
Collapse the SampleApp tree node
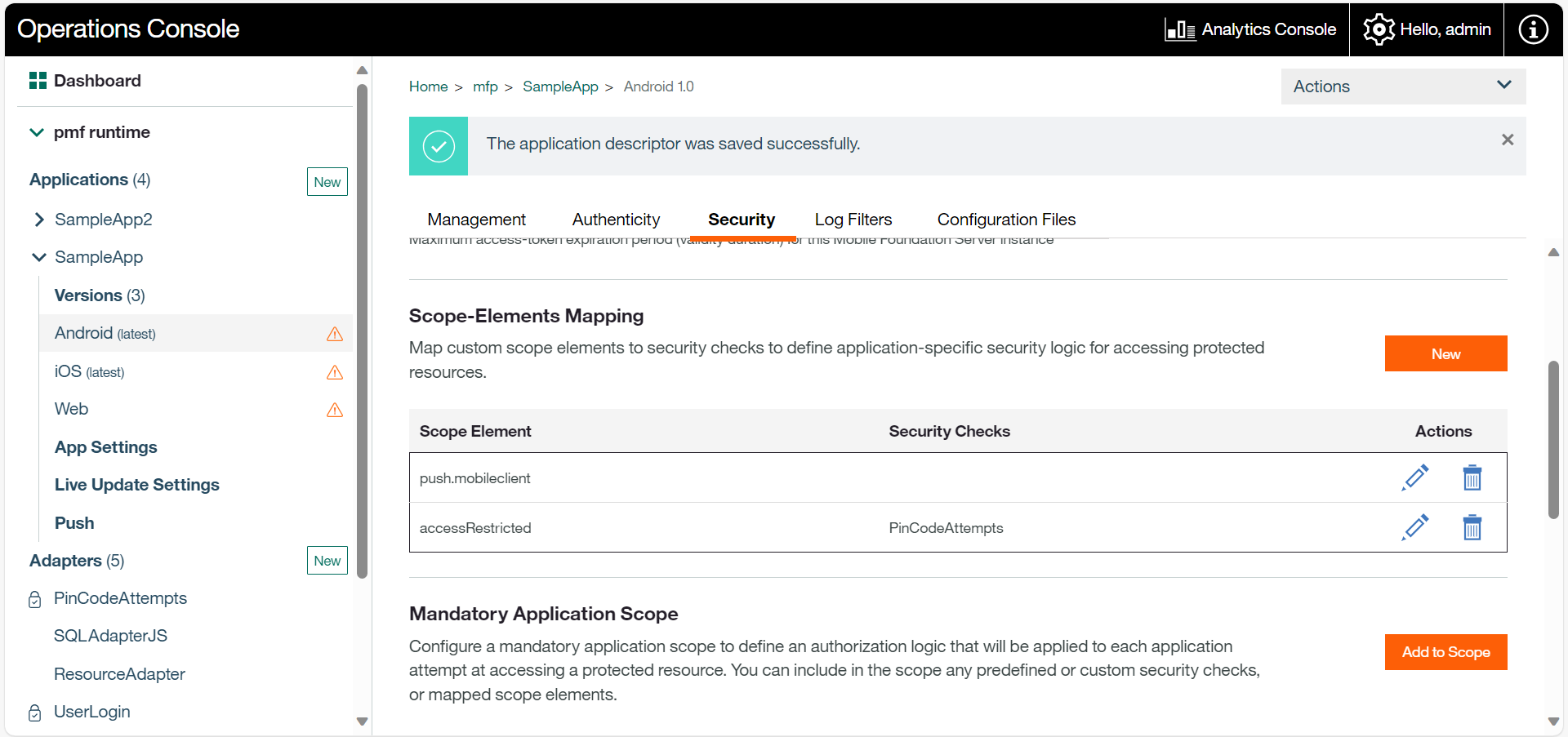(39, 257)
